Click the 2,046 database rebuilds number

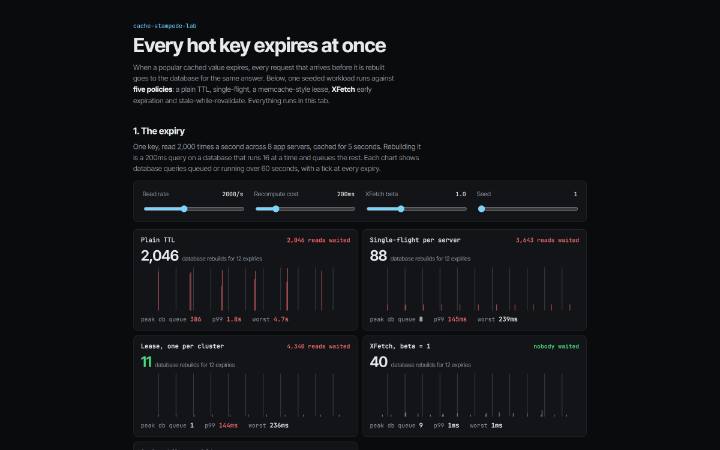[x=159, y=256]
